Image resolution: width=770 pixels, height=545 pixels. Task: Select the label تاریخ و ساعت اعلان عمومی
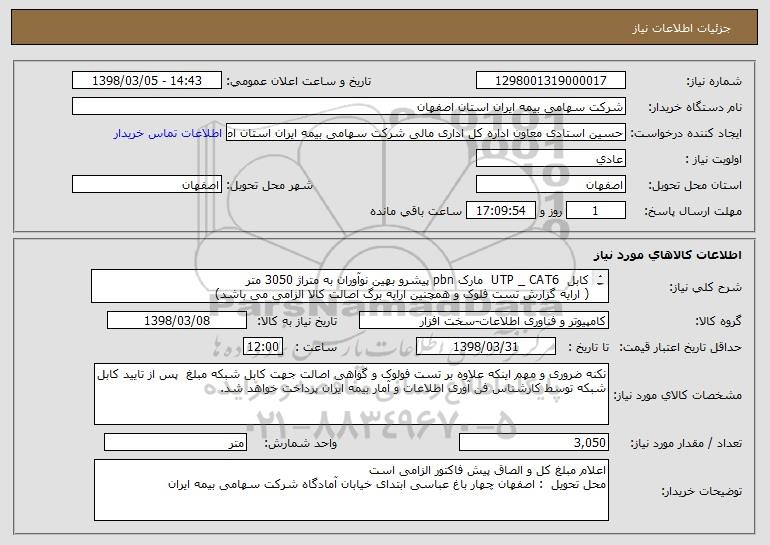[x=299, y=81]
